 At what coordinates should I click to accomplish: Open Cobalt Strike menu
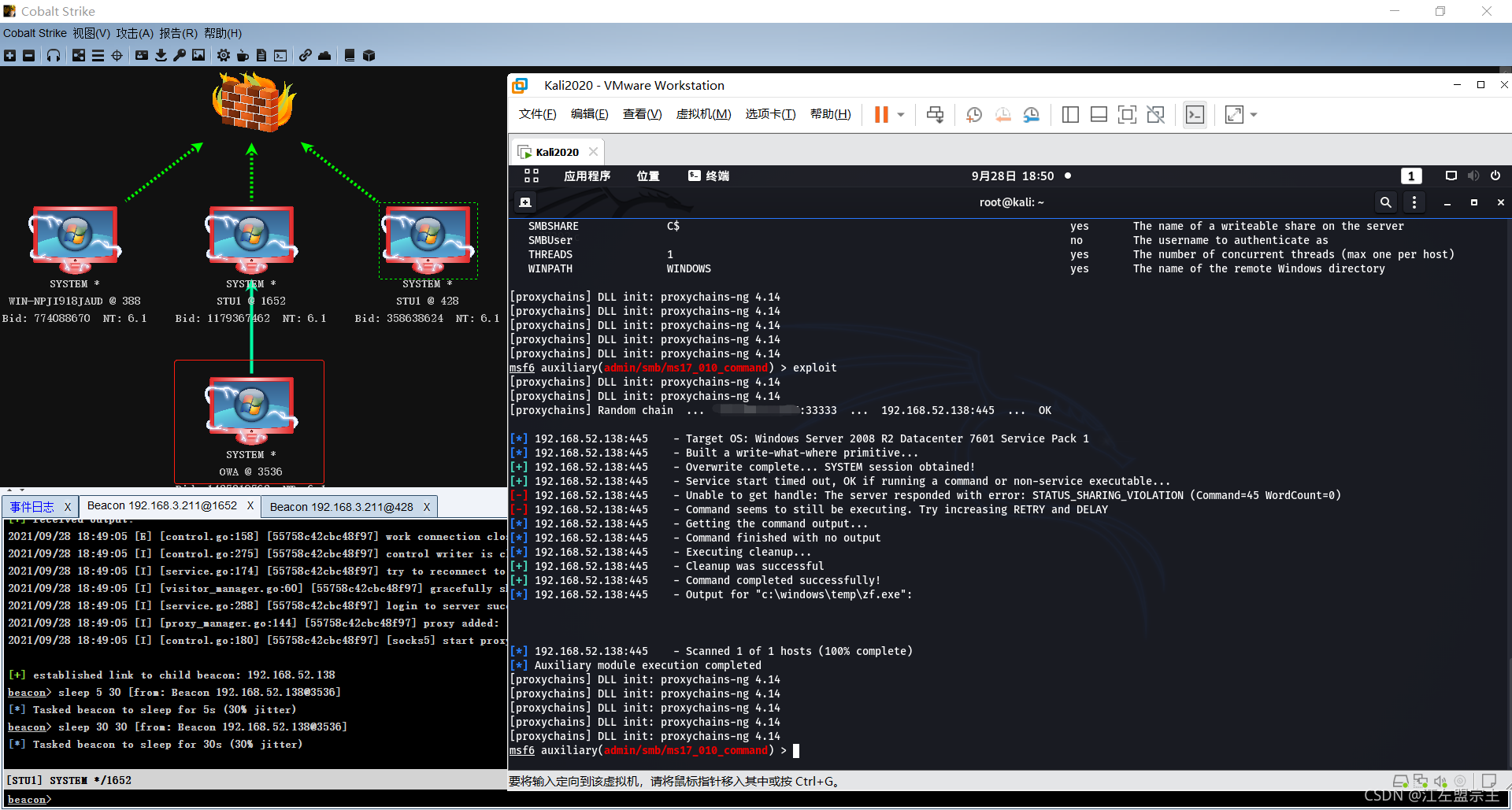tap(35, 33)
